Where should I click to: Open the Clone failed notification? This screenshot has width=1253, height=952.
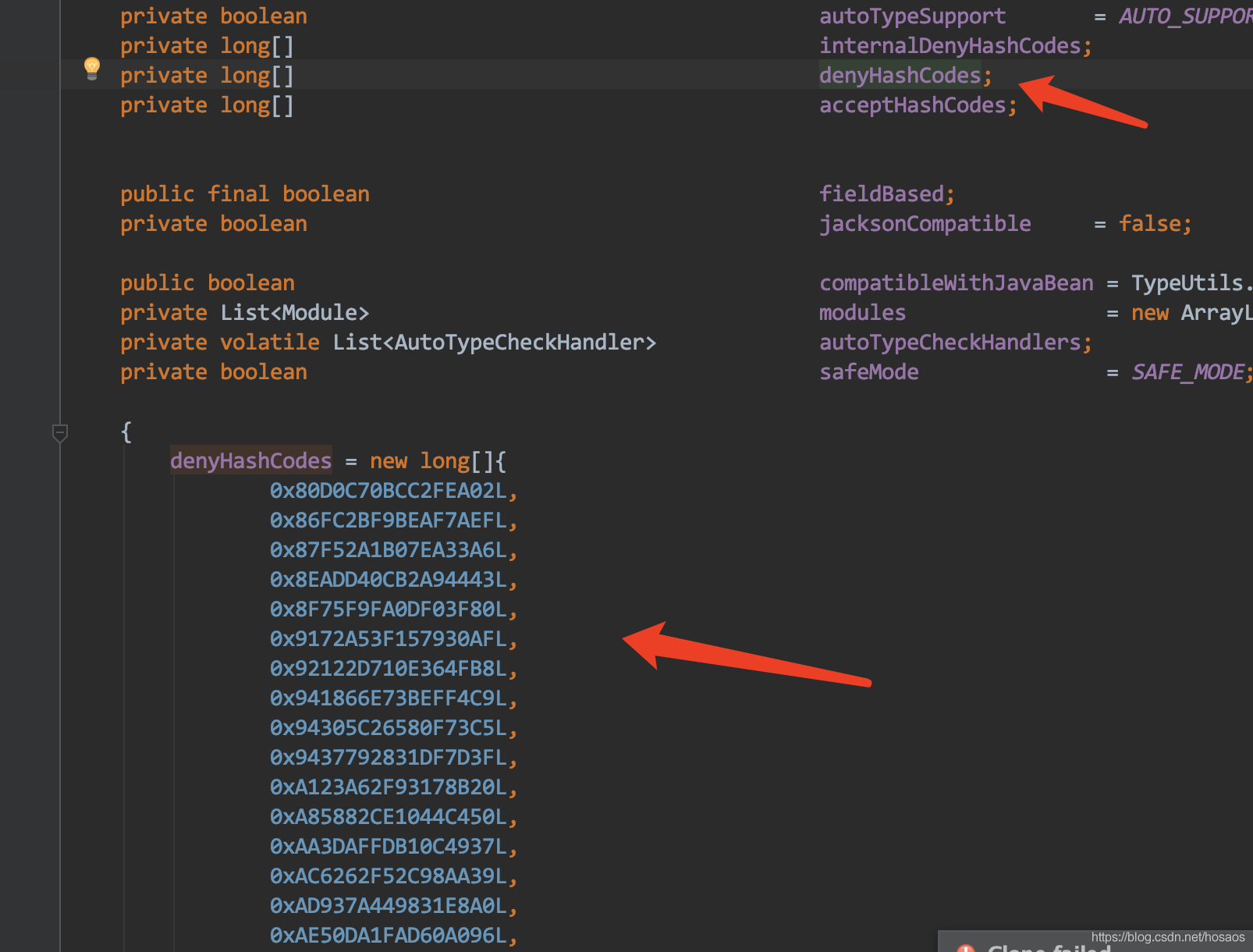tap(1049, 947)
